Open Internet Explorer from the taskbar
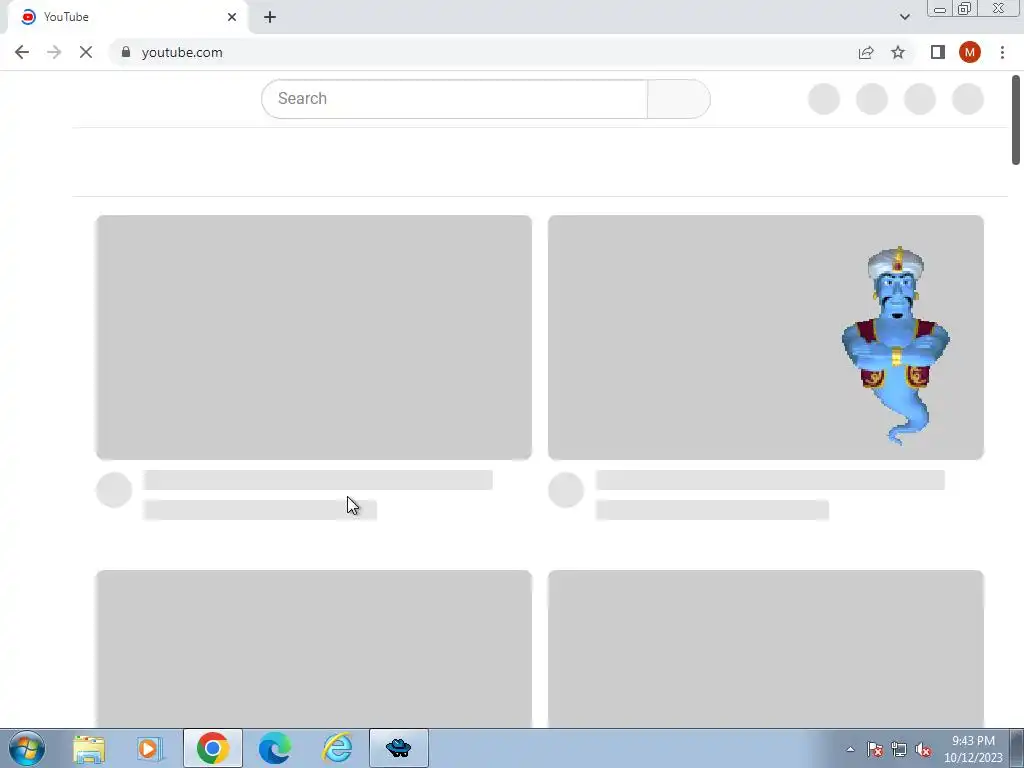 (x=338, y=748)
